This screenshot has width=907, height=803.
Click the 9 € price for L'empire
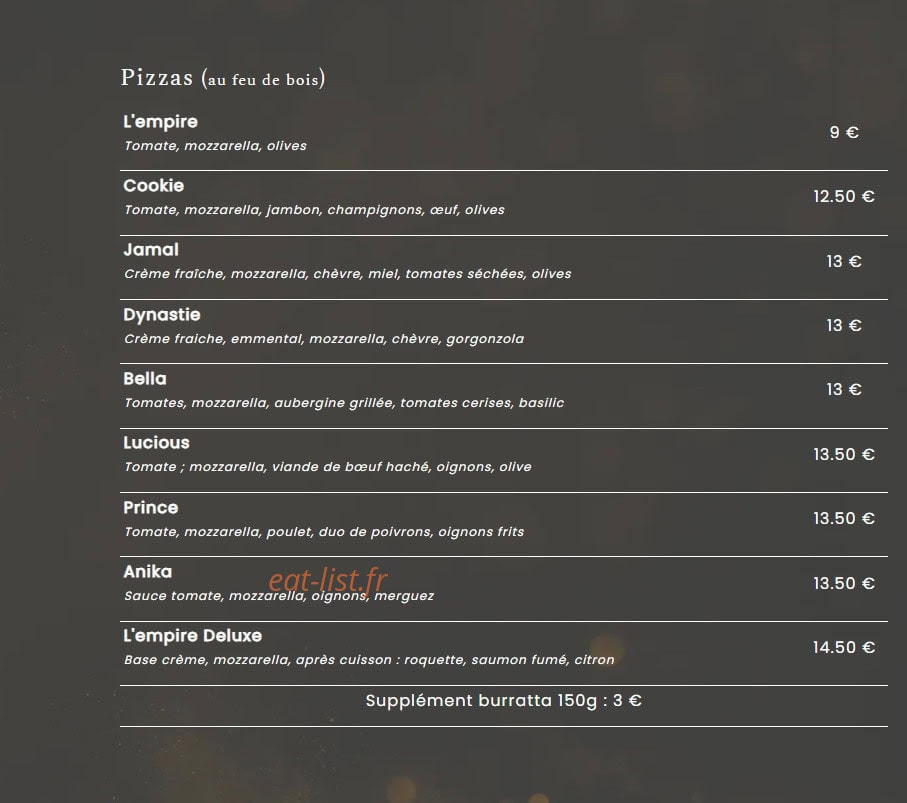tap(844, 132)
